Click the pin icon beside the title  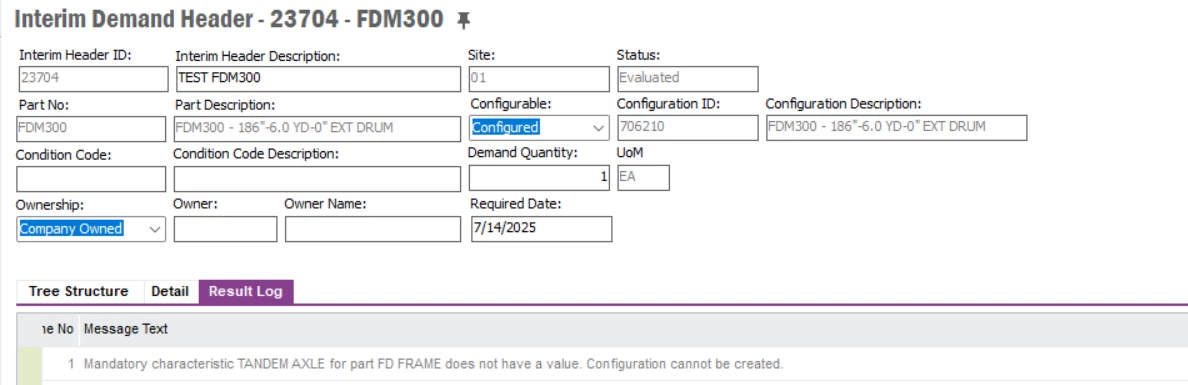point(464,22)
